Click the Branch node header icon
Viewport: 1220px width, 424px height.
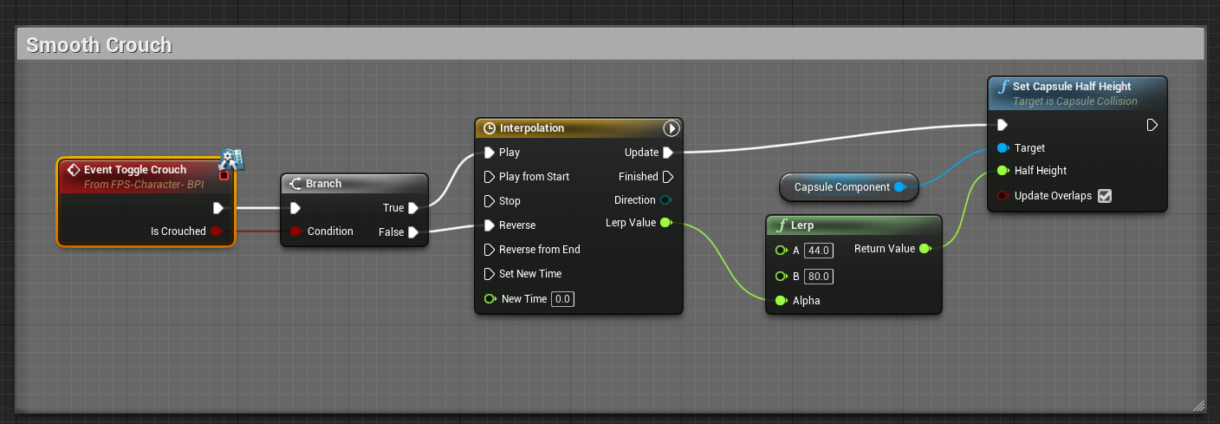[x=295, y=184]
